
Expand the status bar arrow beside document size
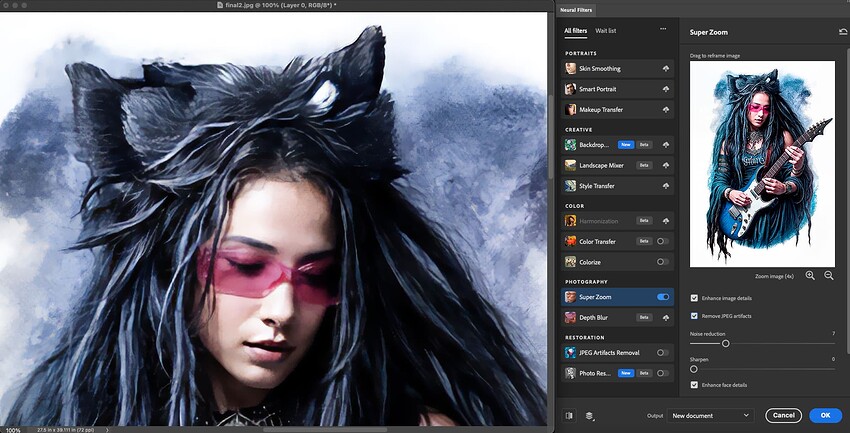pos(107,430)
